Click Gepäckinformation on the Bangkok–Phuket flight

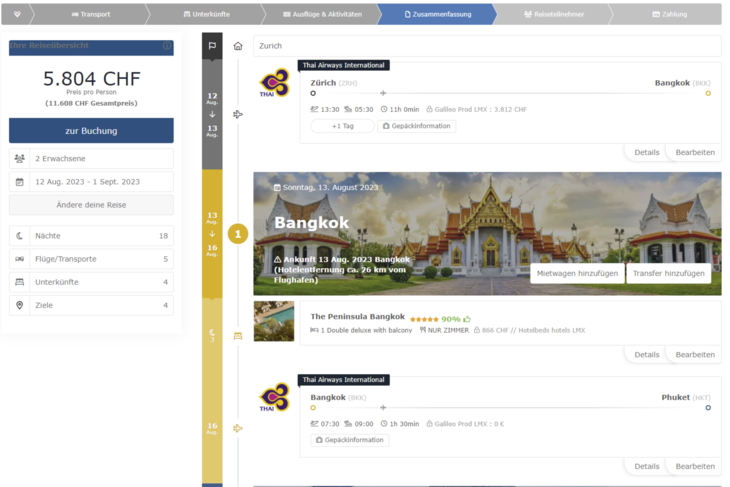point(349,440)
